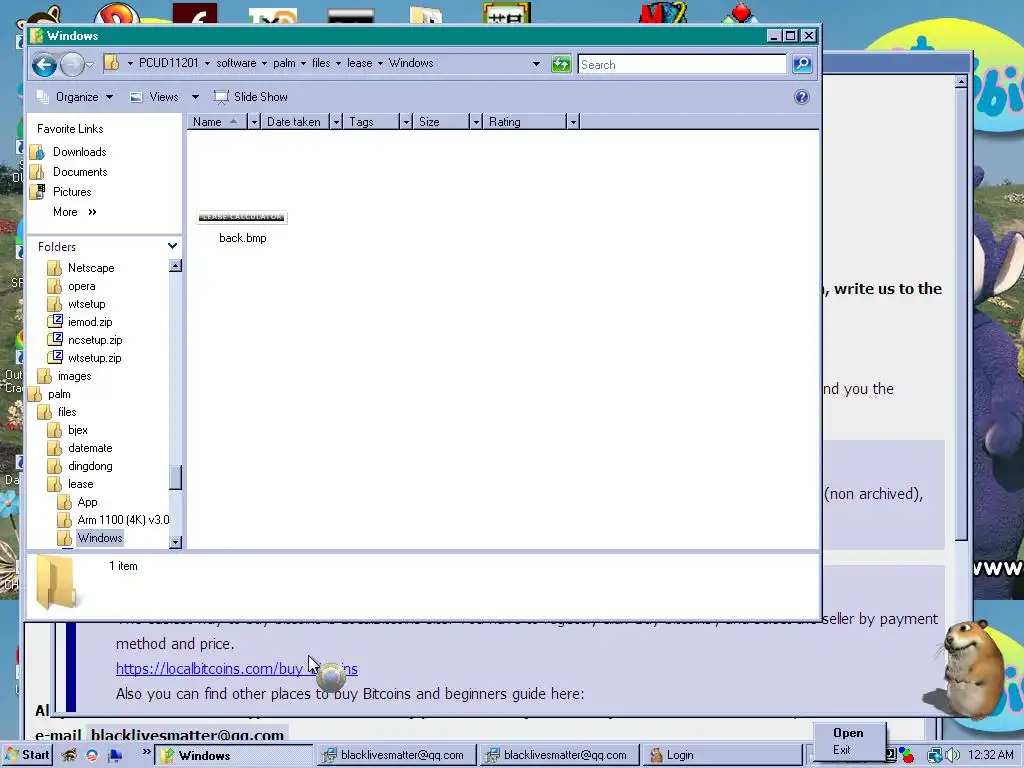Select the back.bmp thumbnail
This screenshot has width=1024, height=768.
(x=242, y=217)
